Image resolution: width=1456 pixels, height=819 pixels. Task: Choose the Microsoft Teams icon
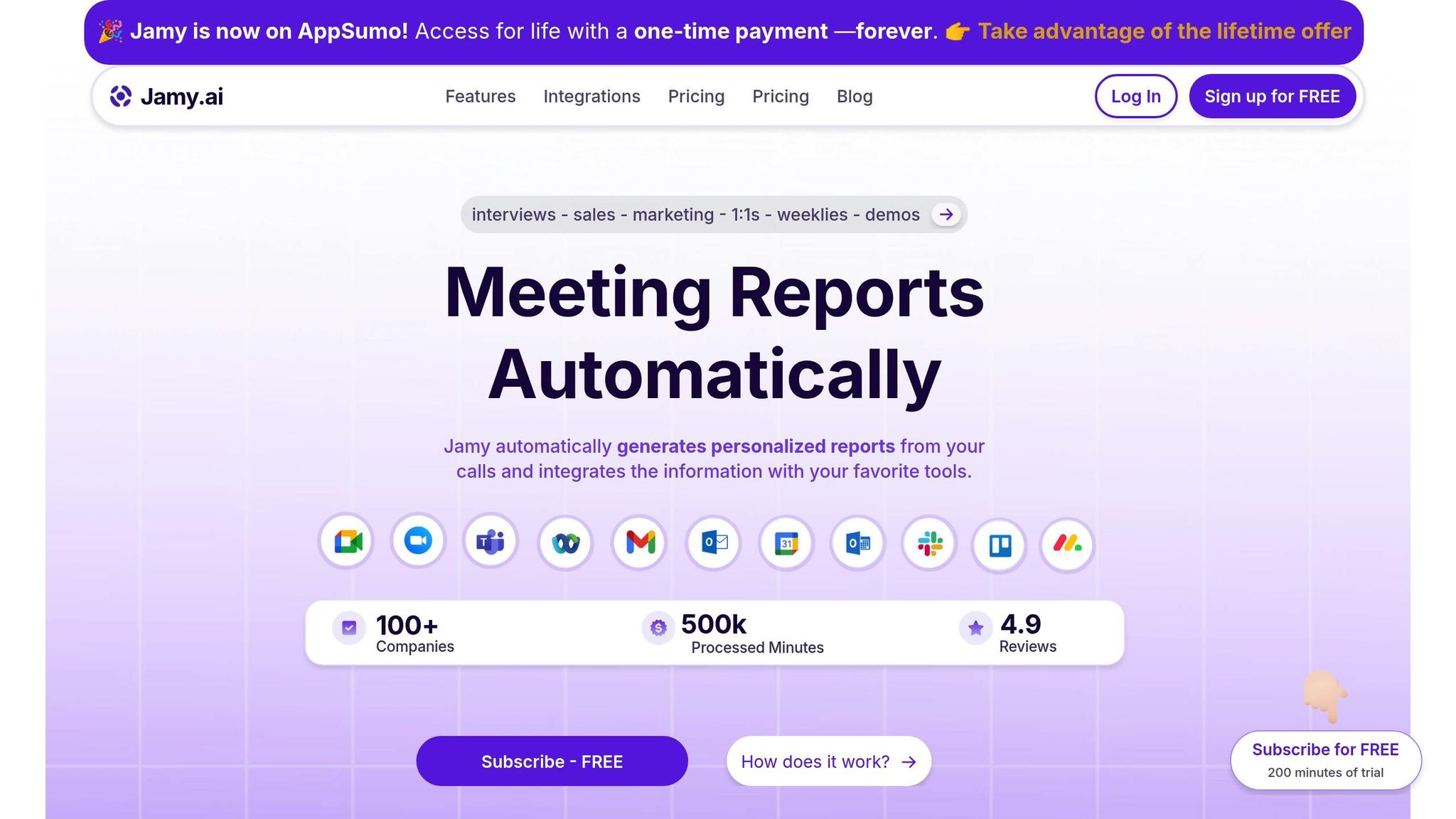[x=491, y=542]
